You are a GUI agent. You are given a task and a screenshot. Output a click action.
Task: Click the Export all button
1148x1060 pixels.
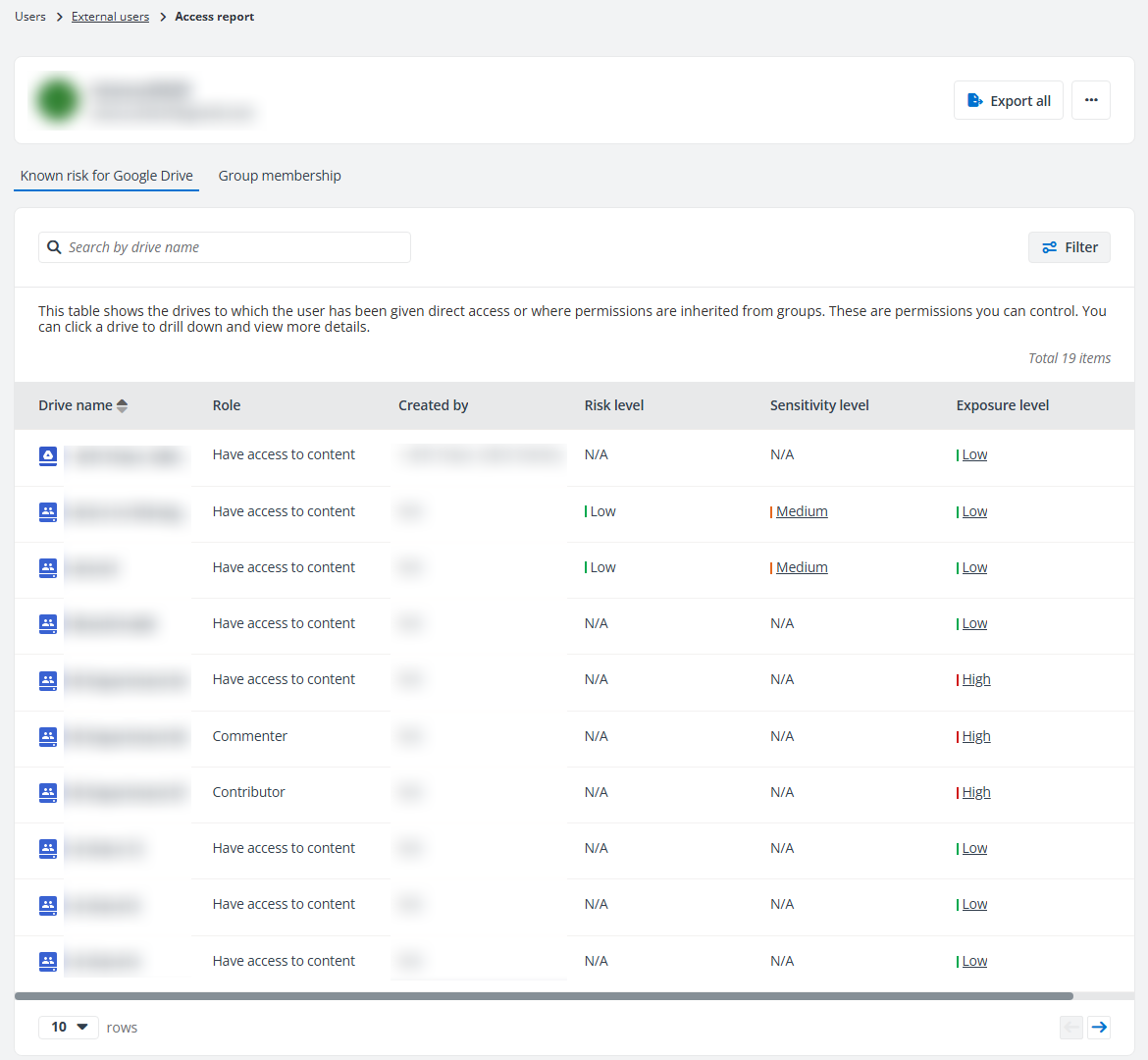pos(1009,99)
